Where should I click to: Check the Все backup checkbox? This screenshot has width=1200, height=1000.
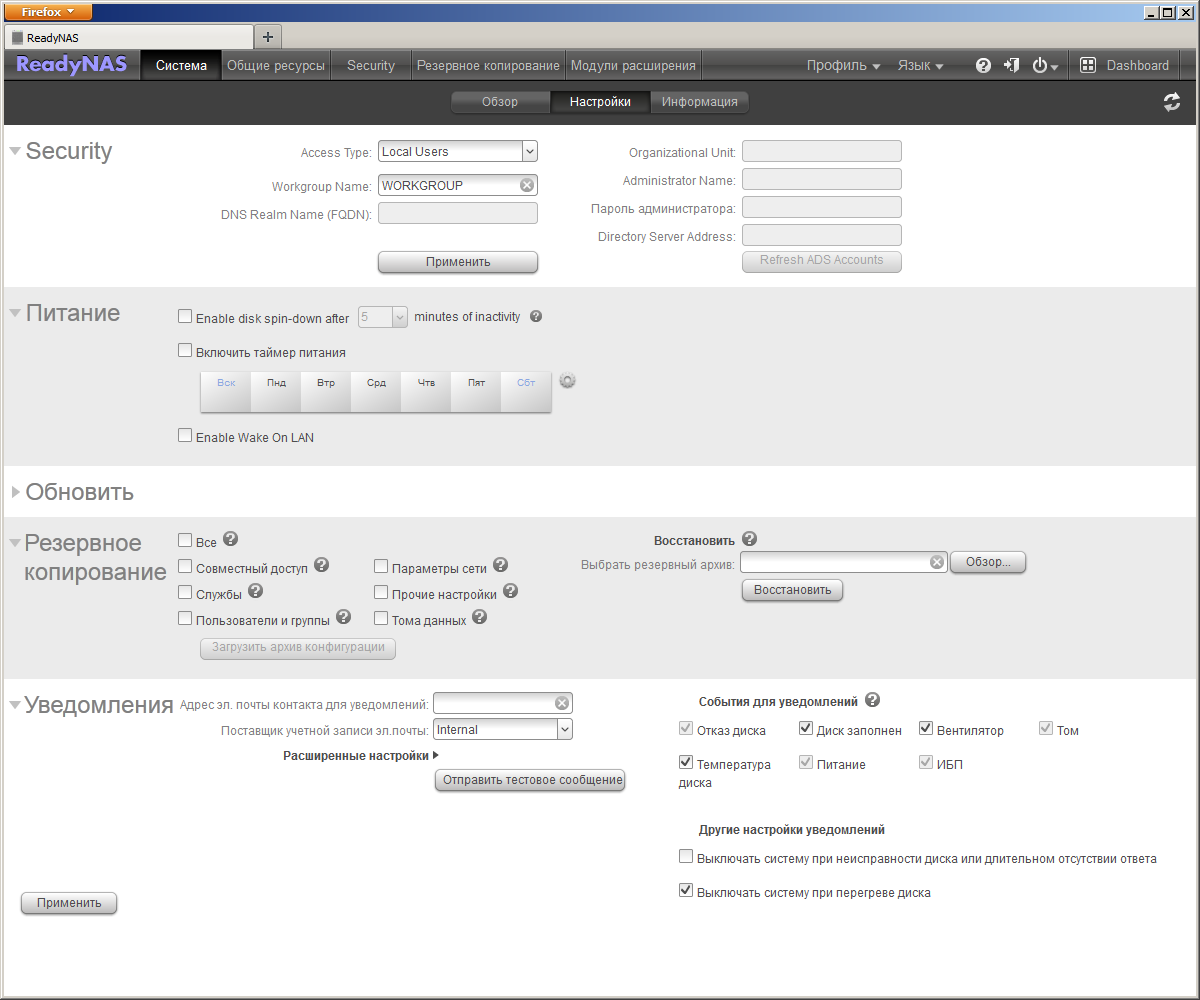(184, 540)
